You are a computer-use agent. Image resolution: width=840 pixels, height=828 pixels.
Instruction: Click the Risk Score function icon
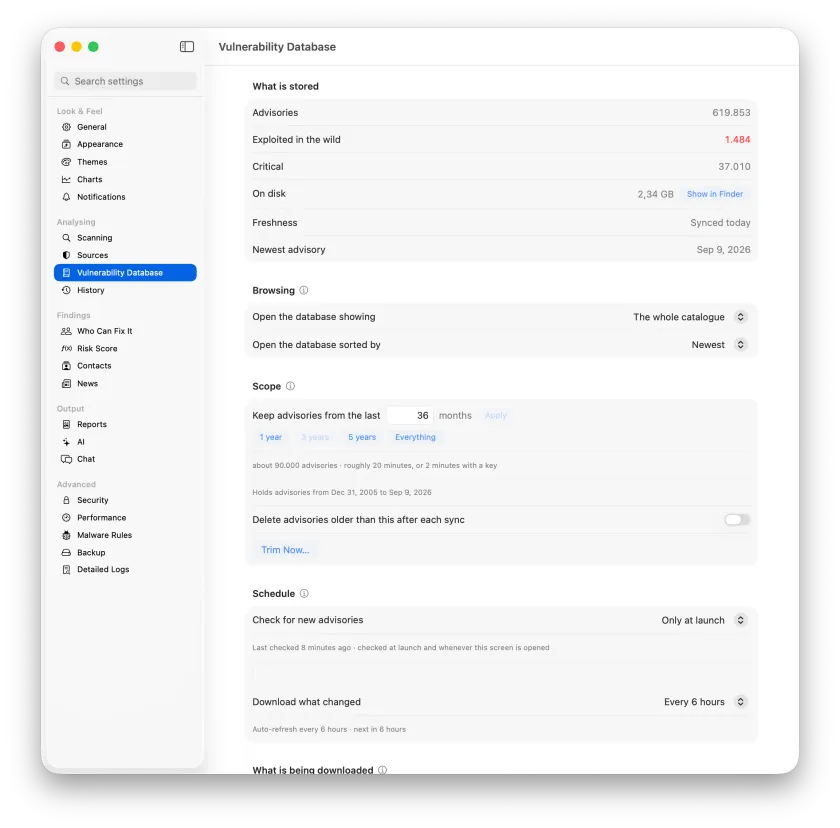point(66,349)
